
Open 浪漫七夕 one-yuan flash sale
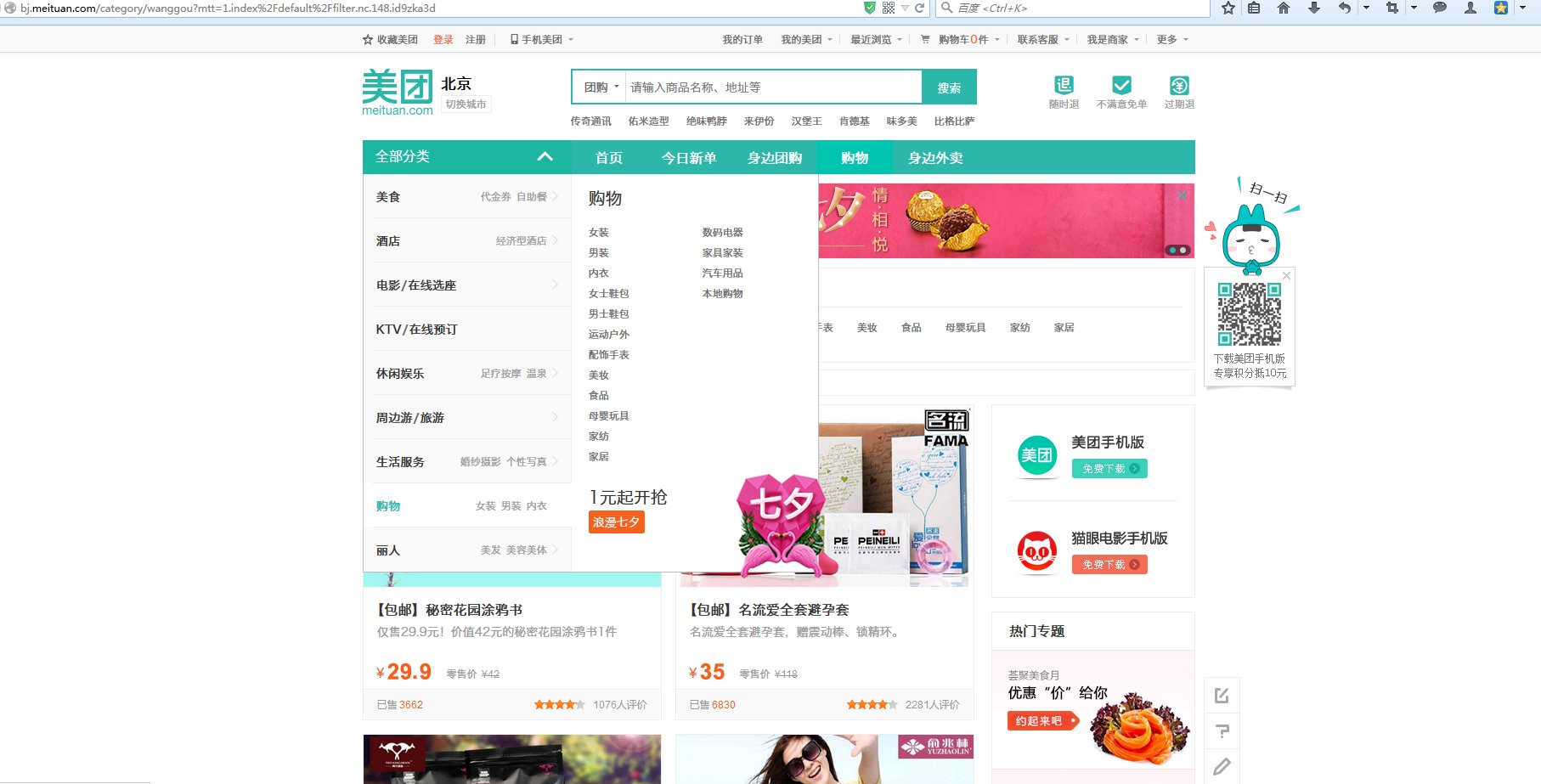(x=616, y=522)
